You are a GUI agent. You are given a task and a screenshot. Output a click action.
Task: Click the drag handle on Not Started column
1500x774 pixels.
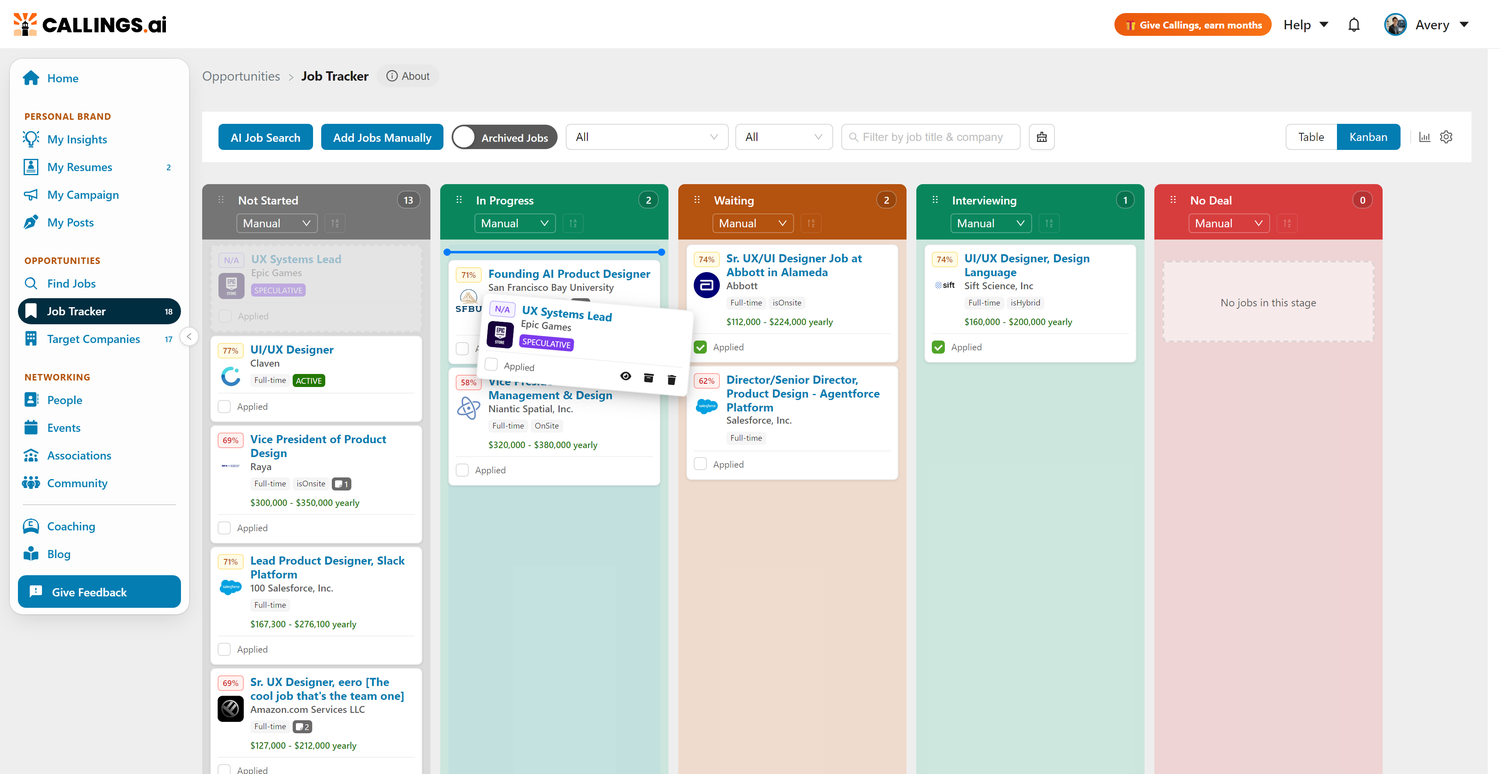point(221,200)
